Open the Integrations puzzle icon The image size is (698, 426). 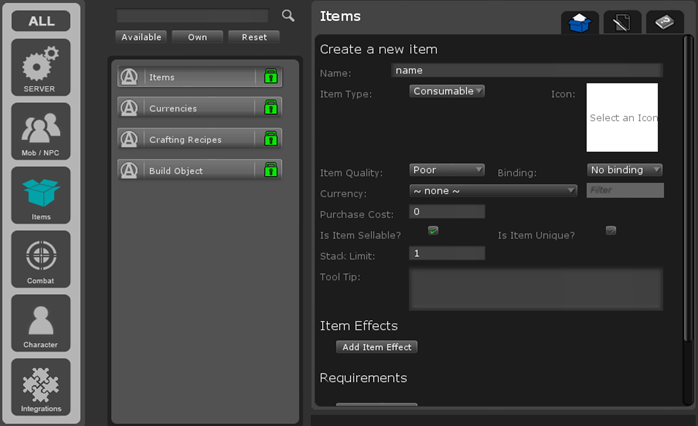point(41,387)
